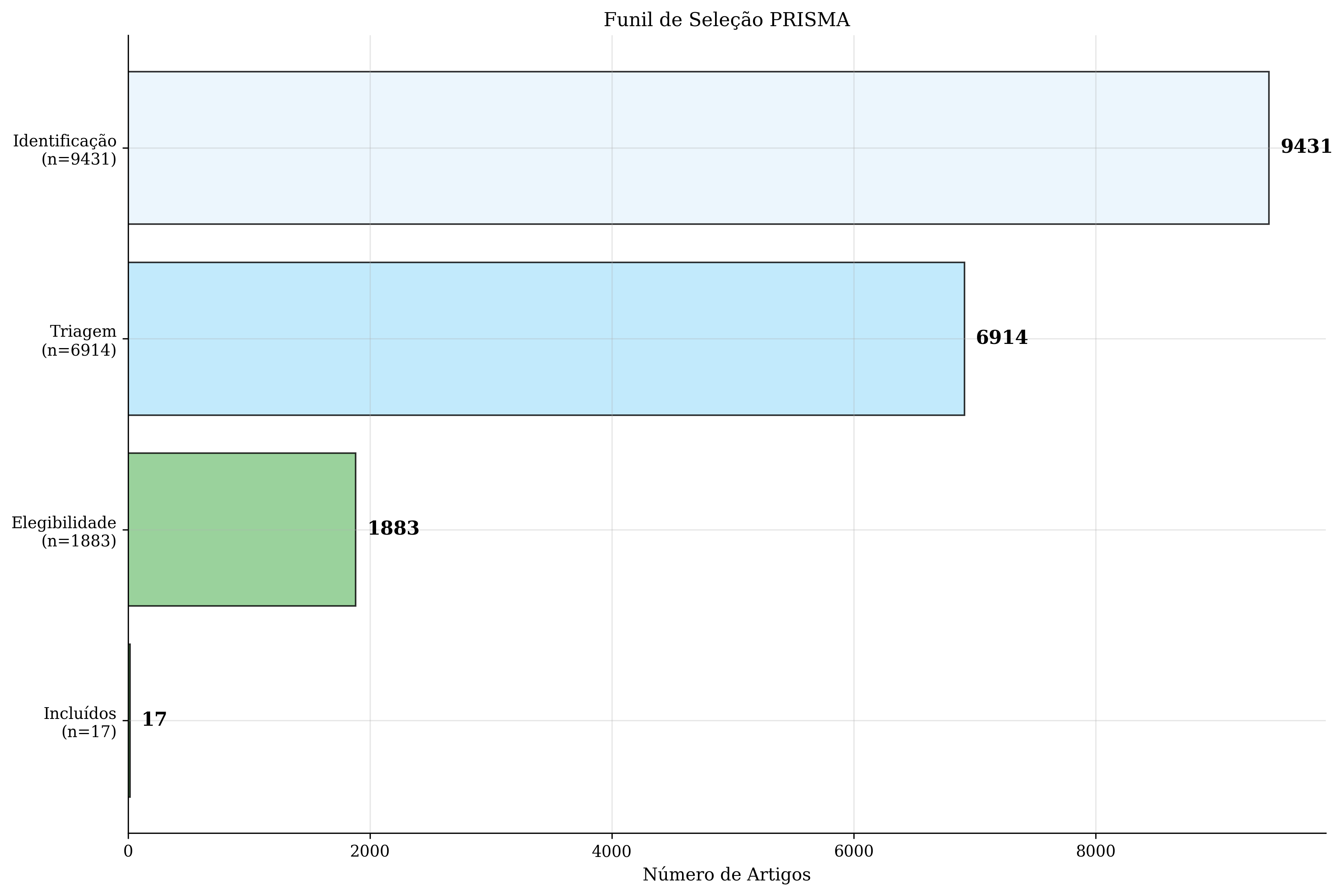Click the Triagem tick mark on y-axis
This screenshot has height=896, width=1344.
(125, 339)
